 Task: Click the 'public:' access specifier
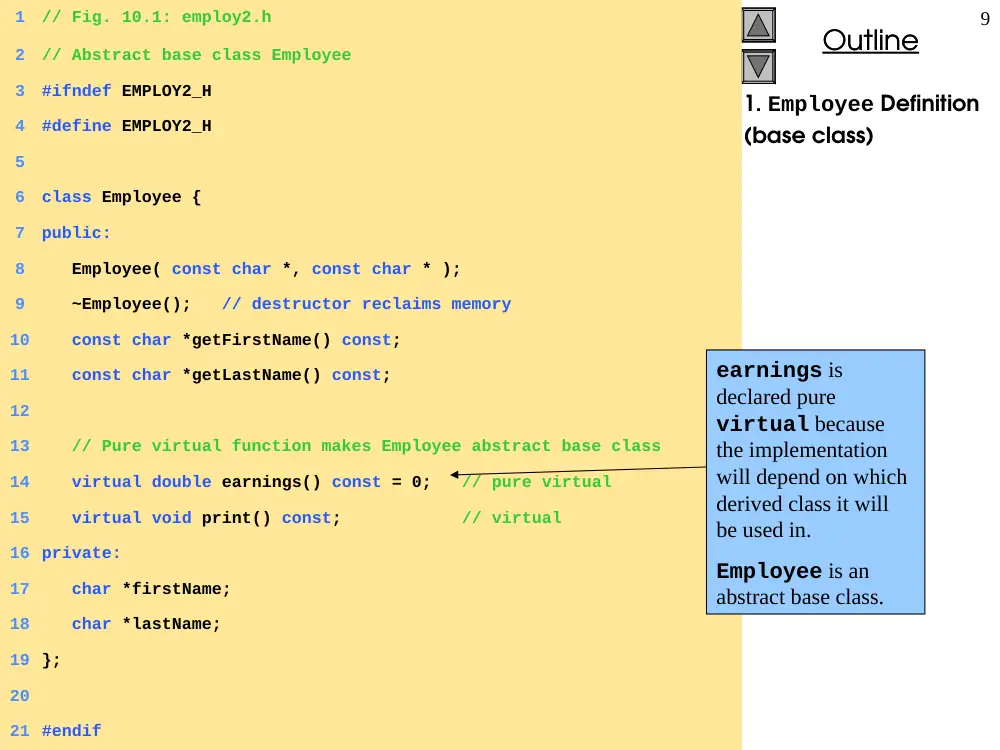[77, 233]
